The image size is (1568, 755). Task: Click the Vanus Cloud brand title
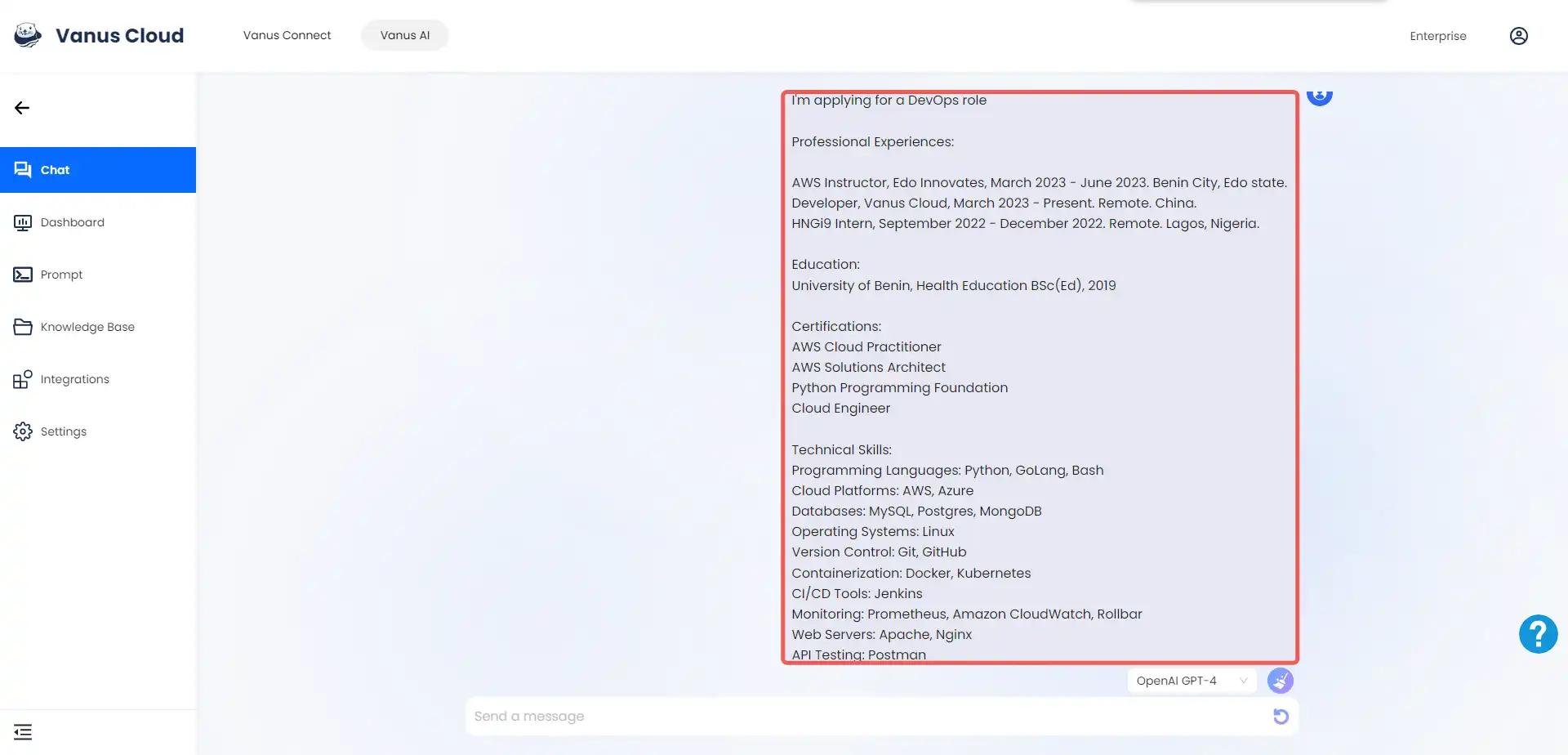click(x=120, y=35)
